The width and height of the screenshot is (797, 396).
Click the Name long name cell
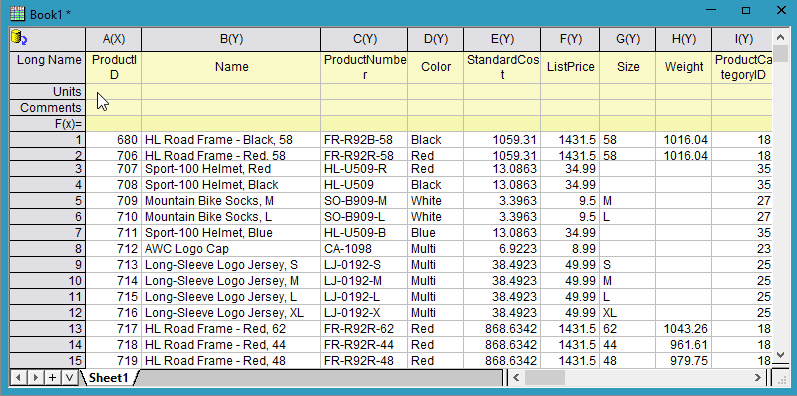231,68
